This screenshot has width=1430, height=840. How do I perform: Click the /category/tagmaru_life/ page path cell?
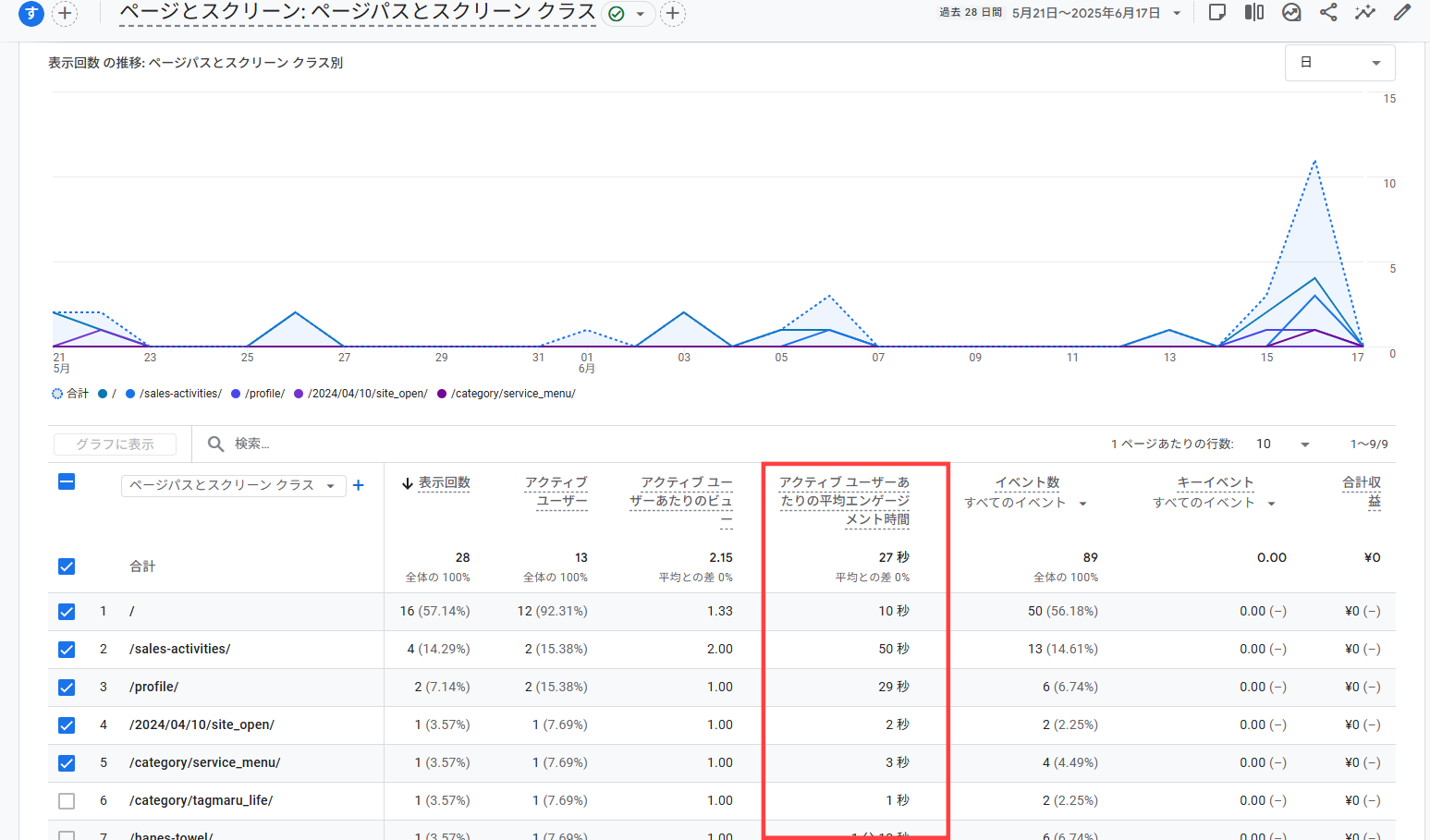coord(202,800)
